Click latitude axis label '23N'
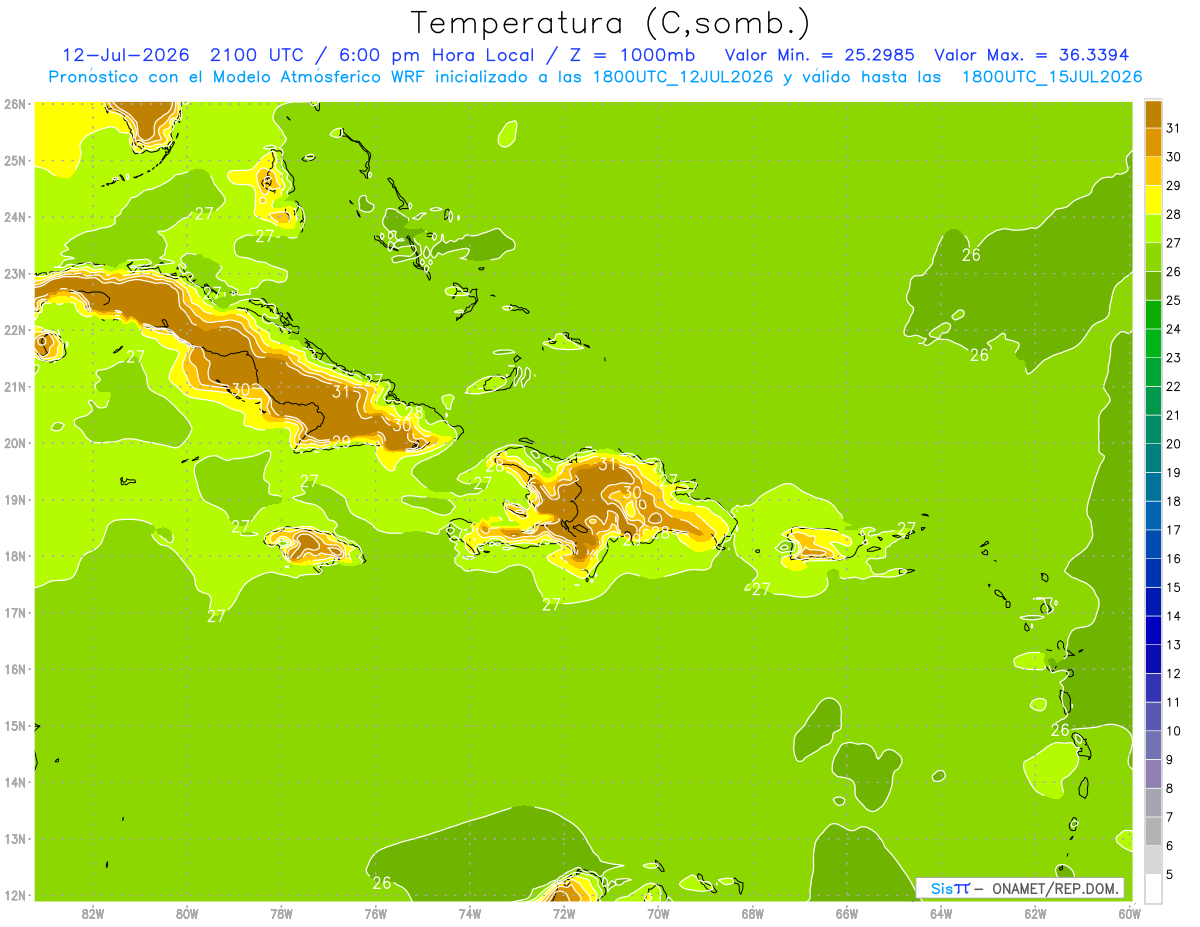1200x927 pixels. click(x=14, y=273)
